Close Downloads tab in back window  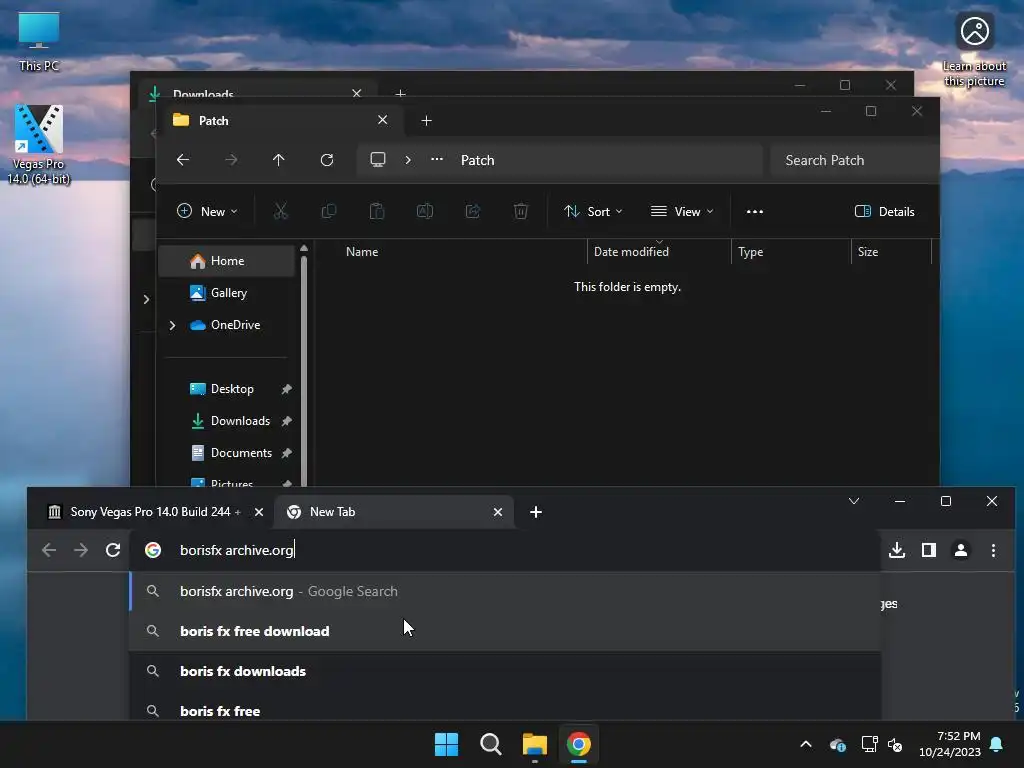tap(357, 93)
